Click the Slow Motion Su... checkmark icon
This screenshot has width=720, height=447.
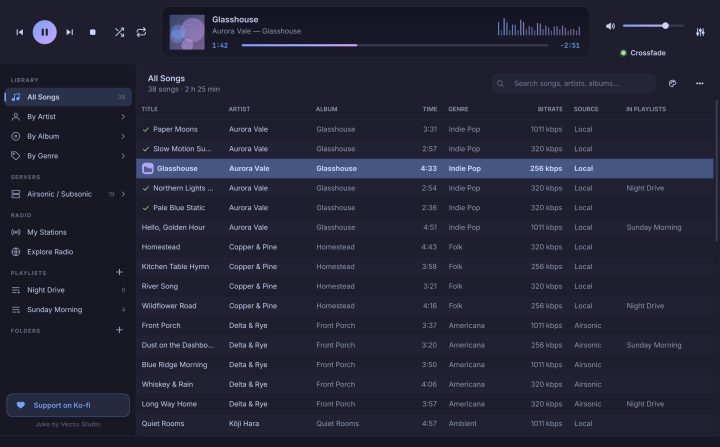pyautogui.click(x=146, y=149)
